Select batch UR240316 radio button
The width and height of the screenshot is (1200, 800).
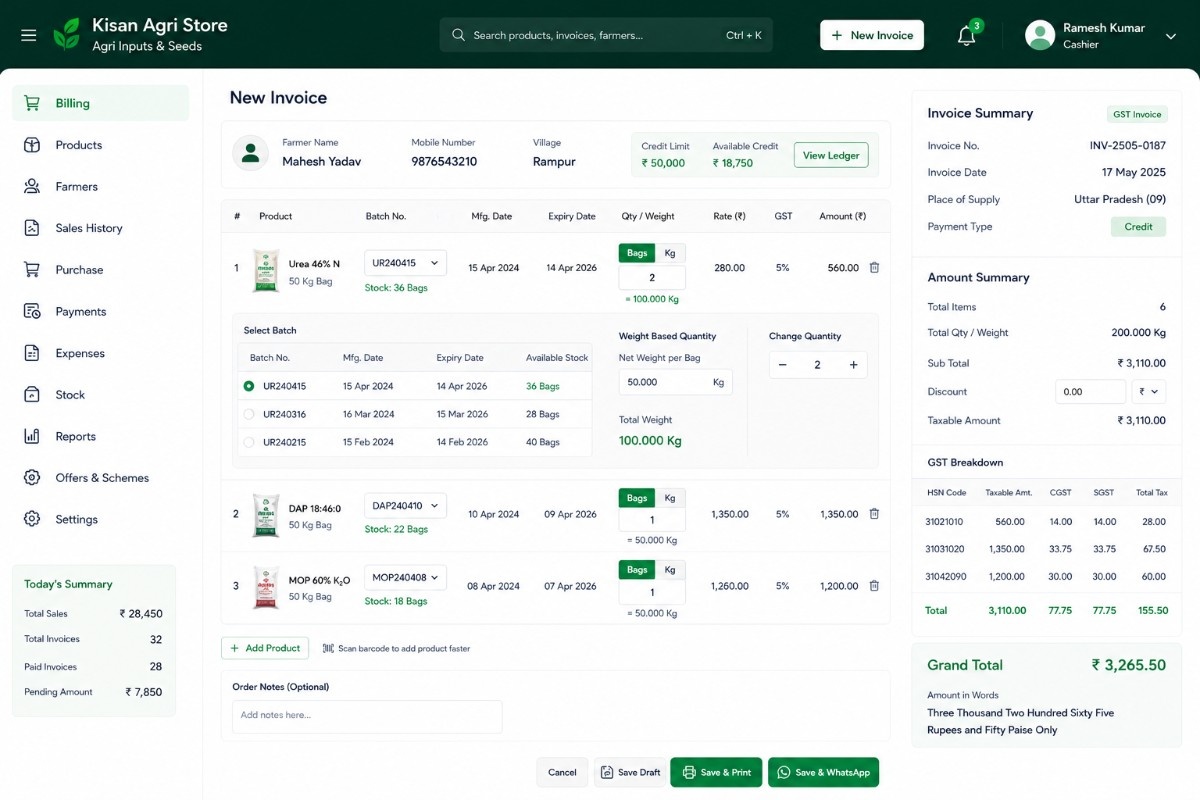click(249, 414)
